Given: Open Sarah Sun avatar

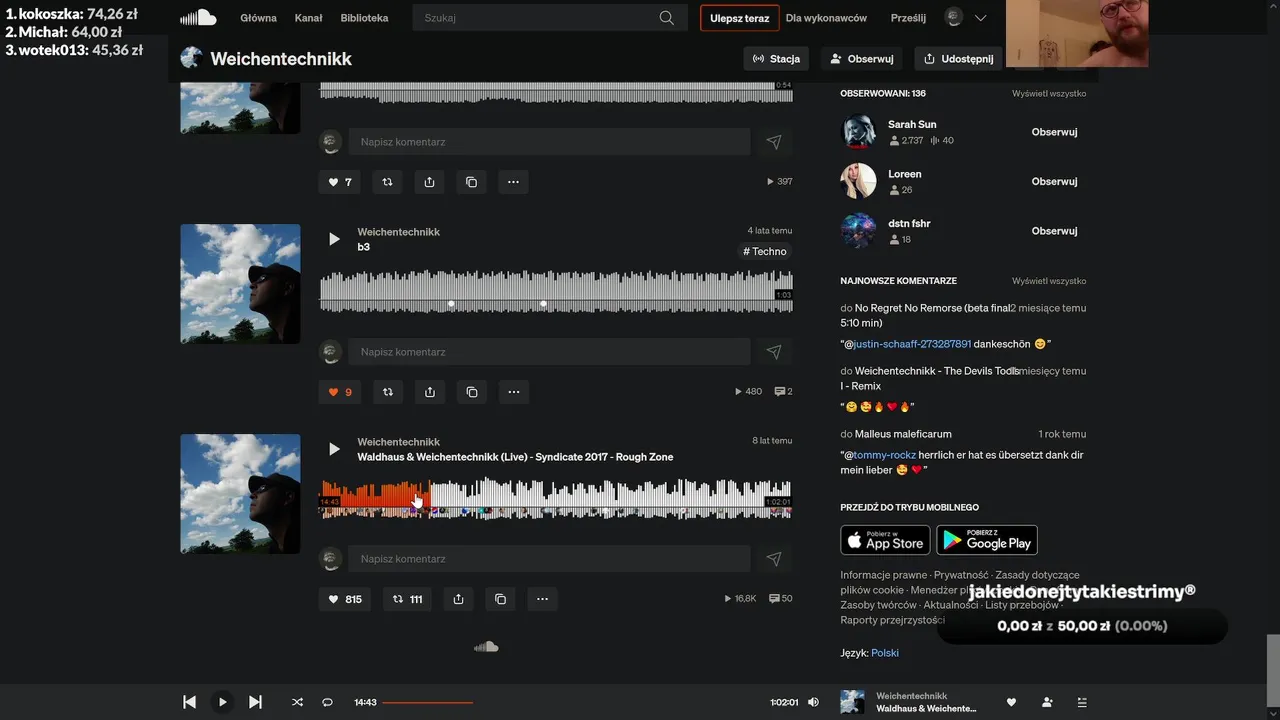Looking at the screenshot, I should 858,132.
